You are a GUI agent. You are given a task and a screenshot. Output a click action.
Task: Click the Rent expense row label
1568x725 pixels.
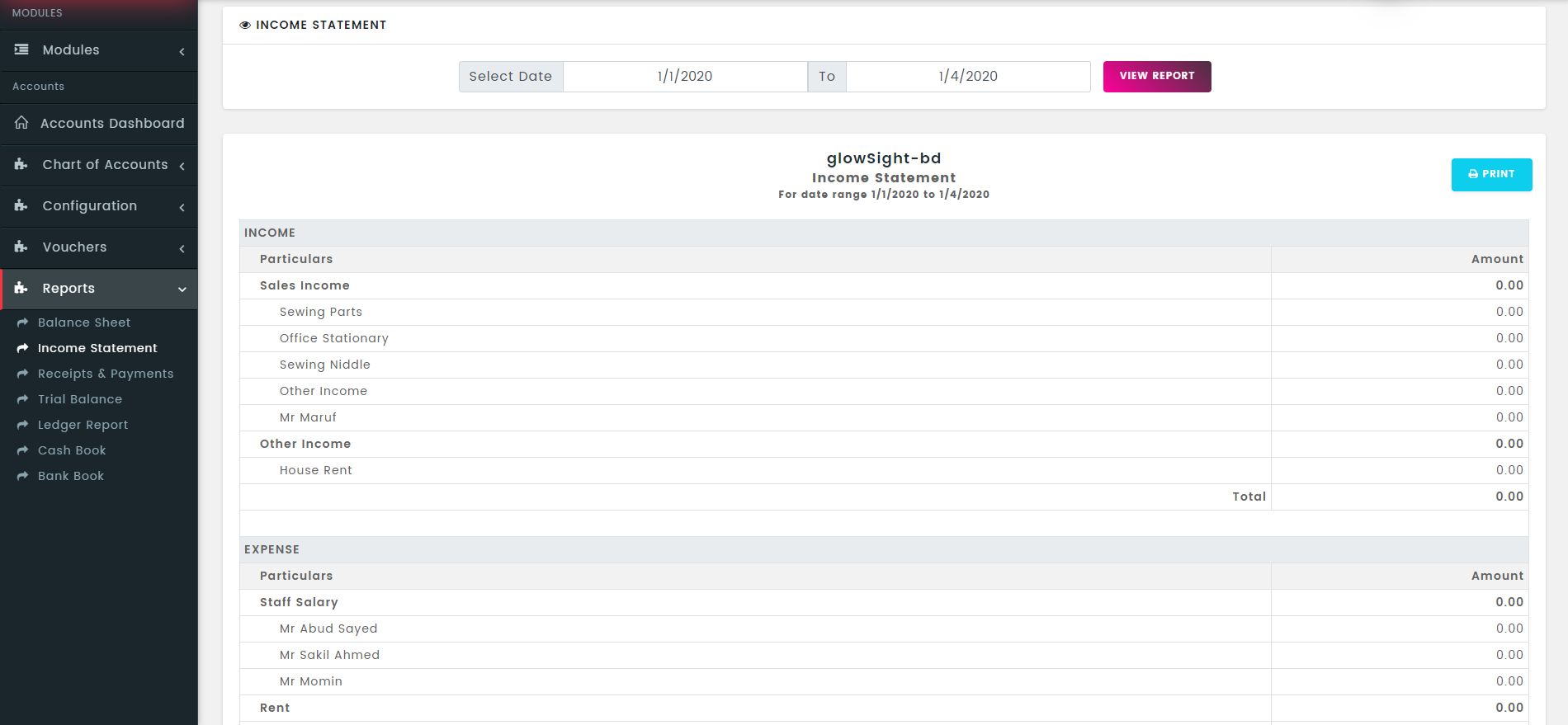coord(275,708)
